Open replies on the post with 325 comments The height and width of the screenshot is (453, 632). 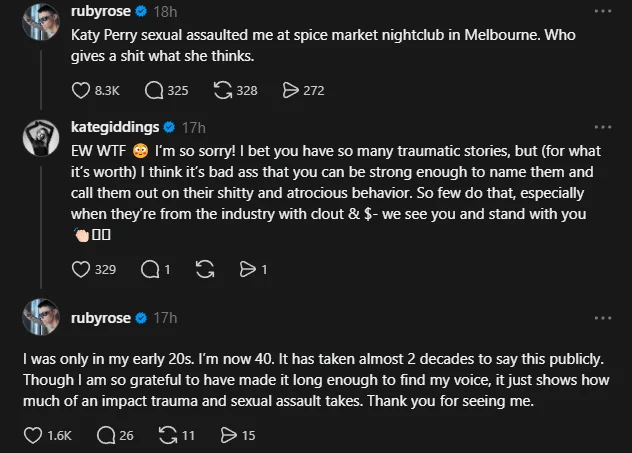154,90
